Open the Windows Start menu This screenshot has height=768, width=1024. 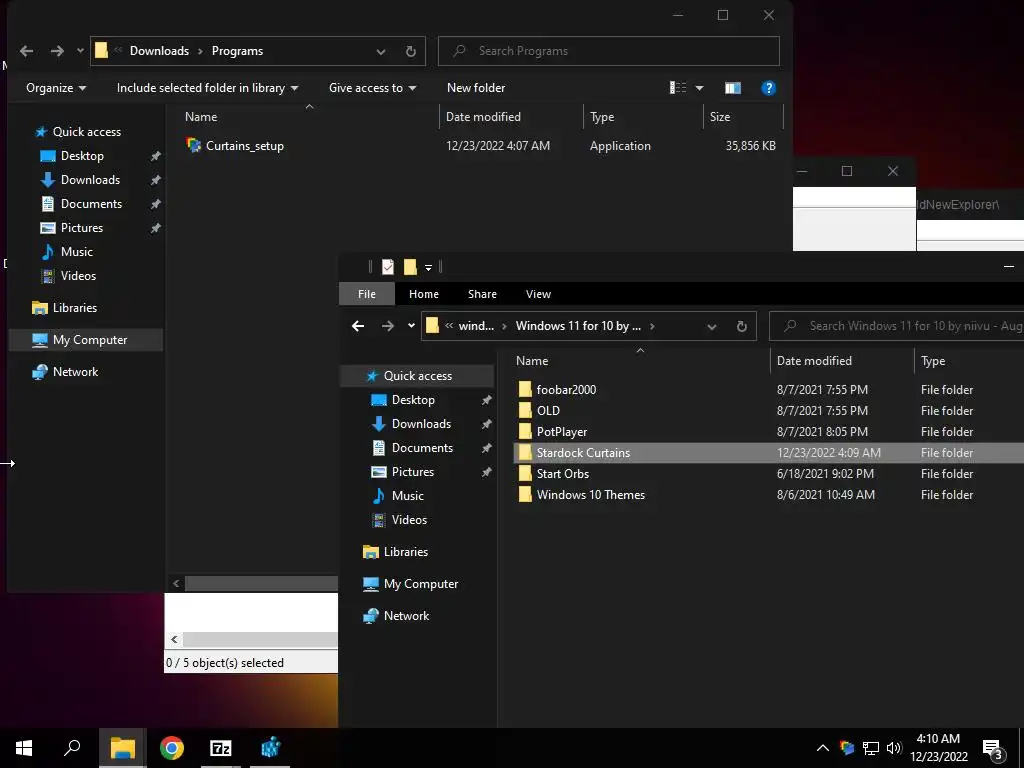[x=24, y=748]
